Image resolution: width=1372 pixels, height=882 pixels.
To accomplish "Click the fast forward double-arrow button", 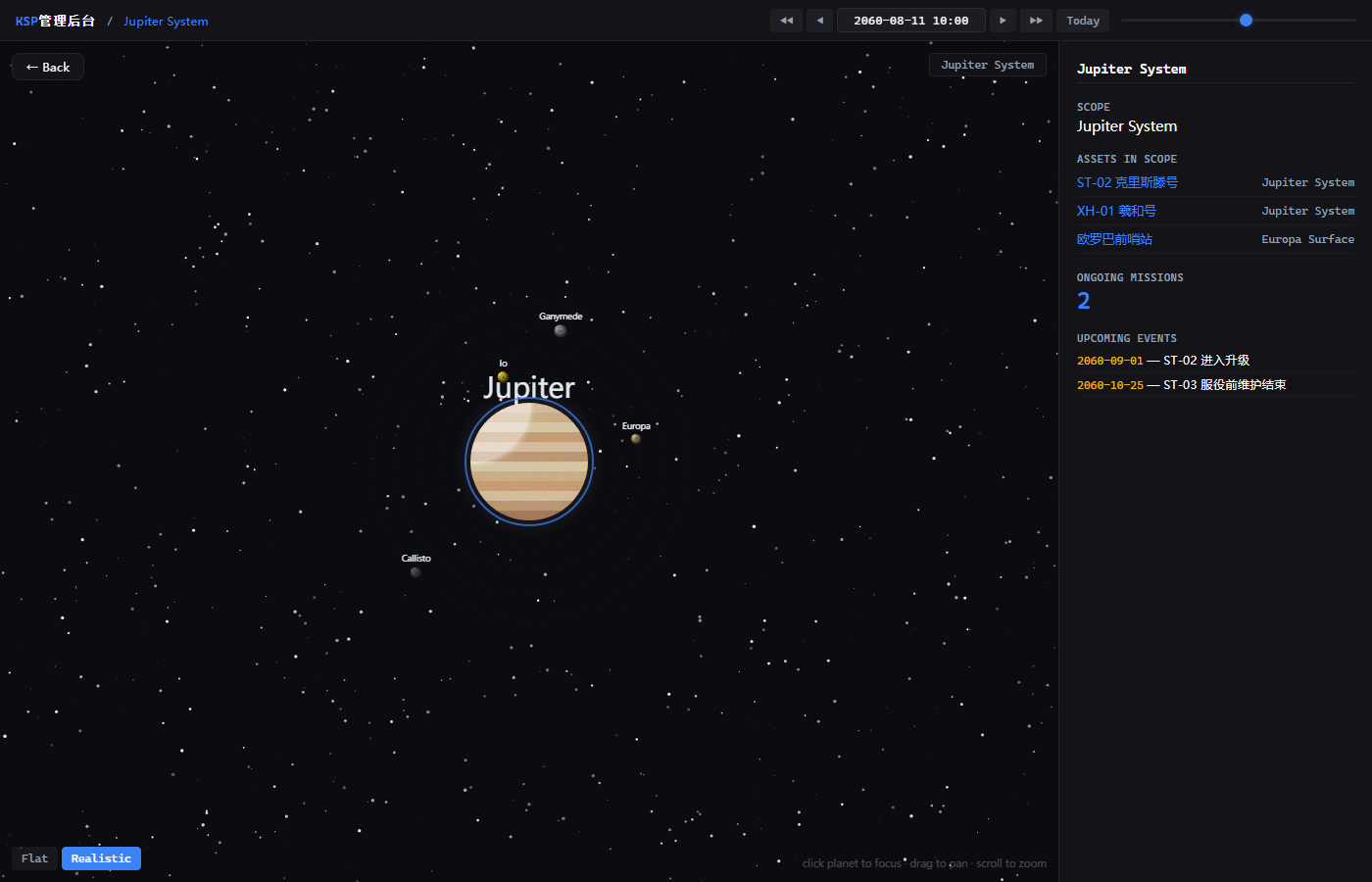I will [x=1036, y=21].
